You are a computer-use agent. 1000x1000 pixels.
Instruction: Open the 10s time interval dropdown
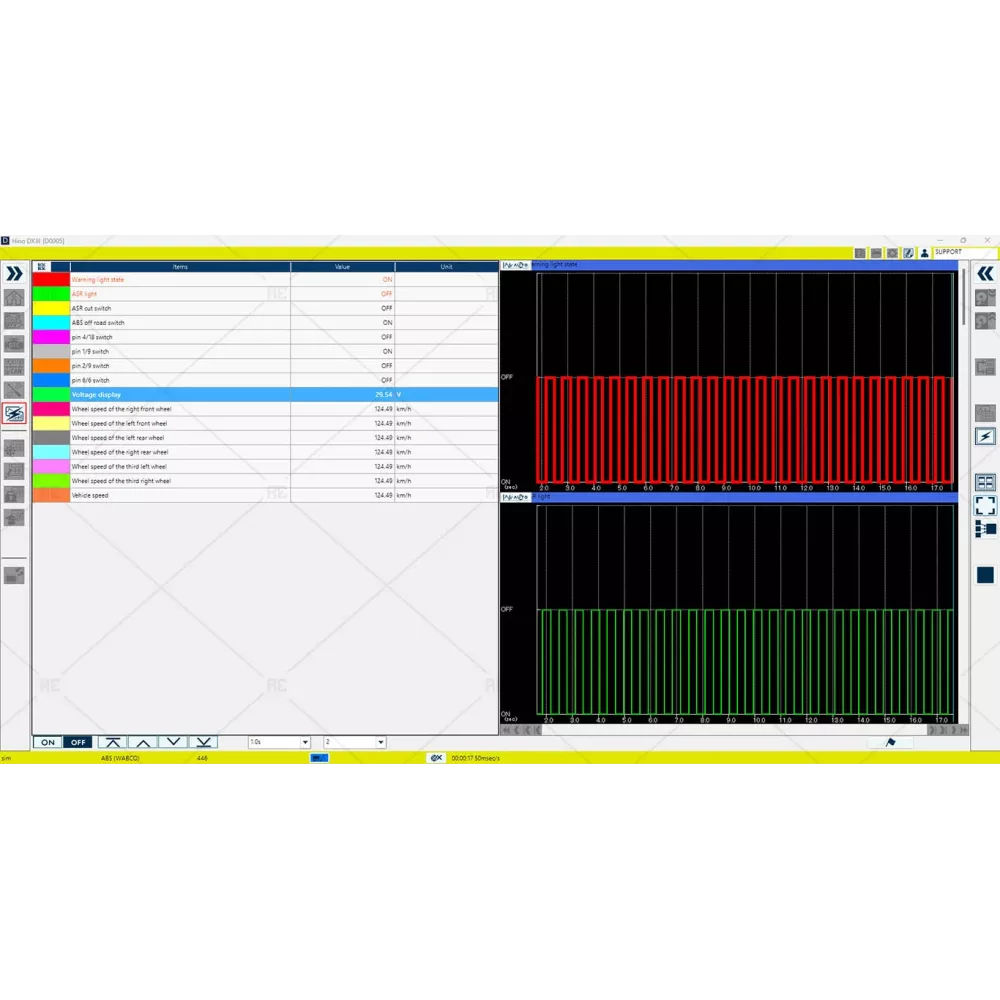280,742
